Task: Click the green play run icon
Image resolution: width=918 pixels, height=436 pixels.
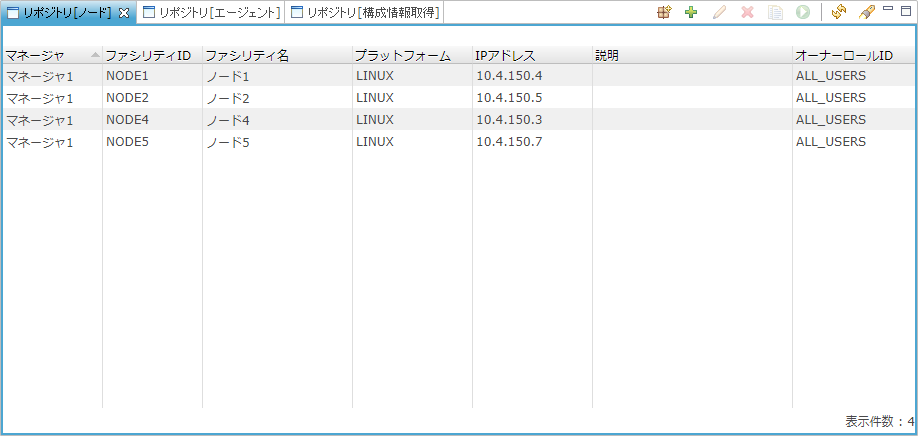Action: coord(802,12)
